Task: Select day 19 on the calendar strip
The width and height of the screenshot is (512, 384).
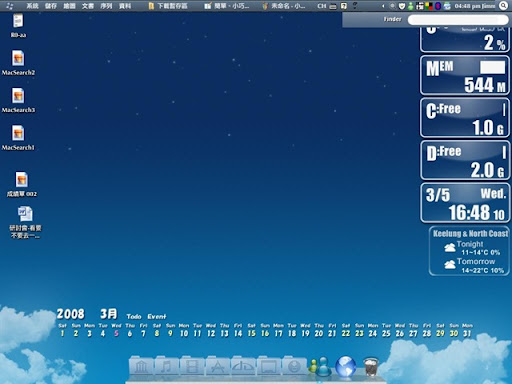Action: coord(305,333)
